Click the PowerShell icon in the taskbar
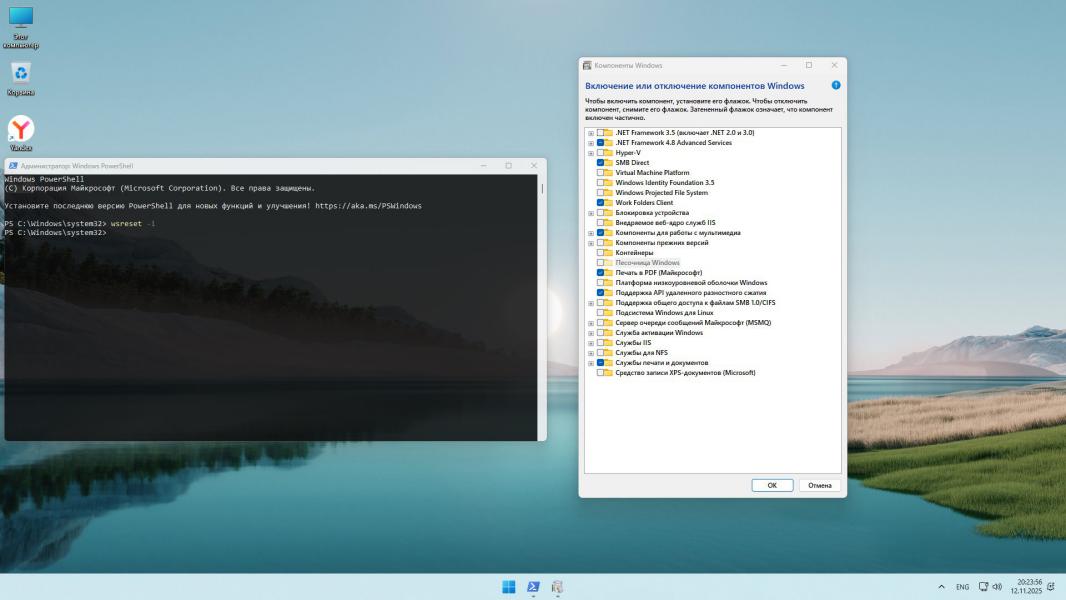 (534, 587)
